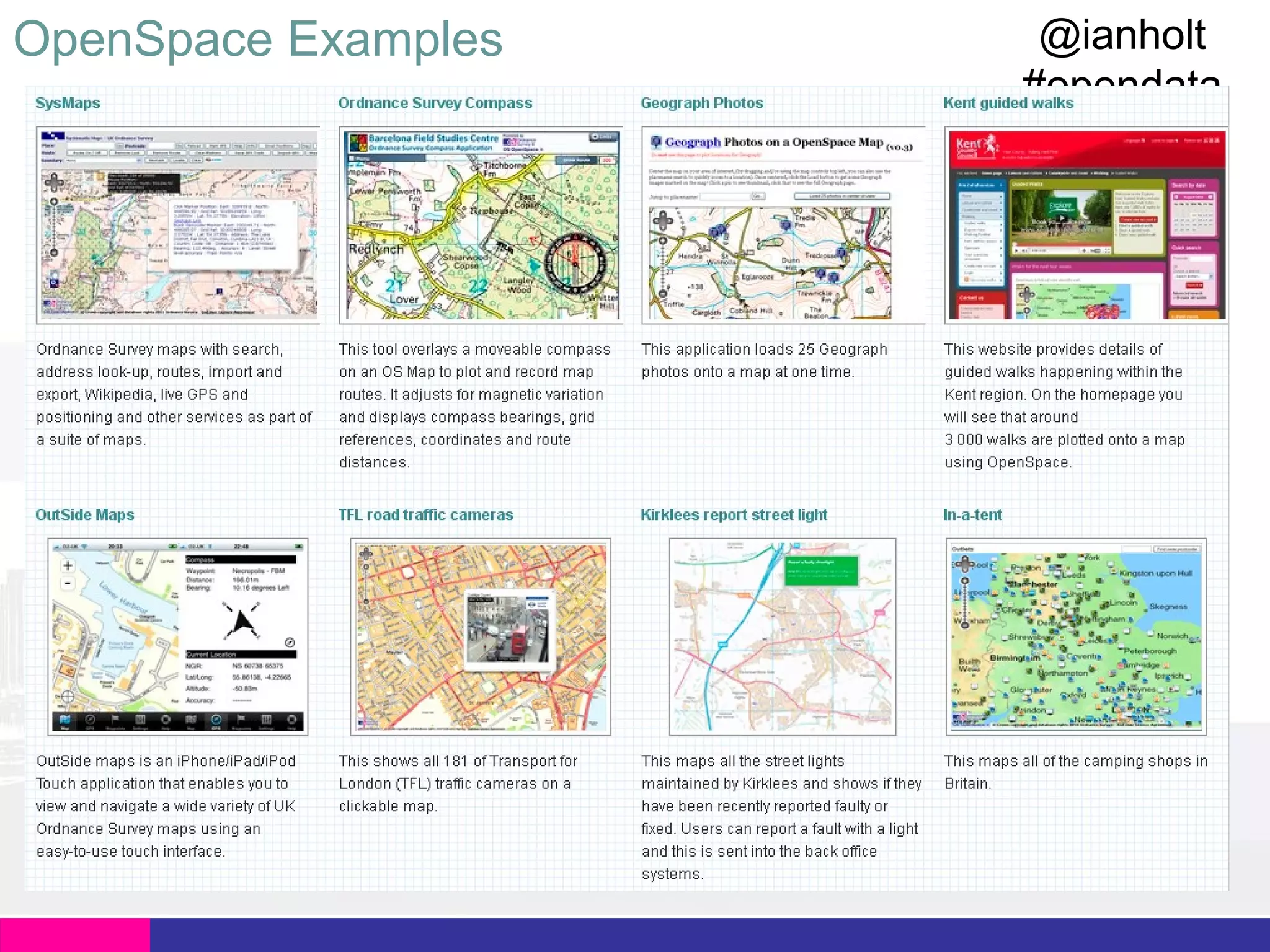Click the pan control on In-a-tent map
The image size is (1270, 952).
click(964, 565)
